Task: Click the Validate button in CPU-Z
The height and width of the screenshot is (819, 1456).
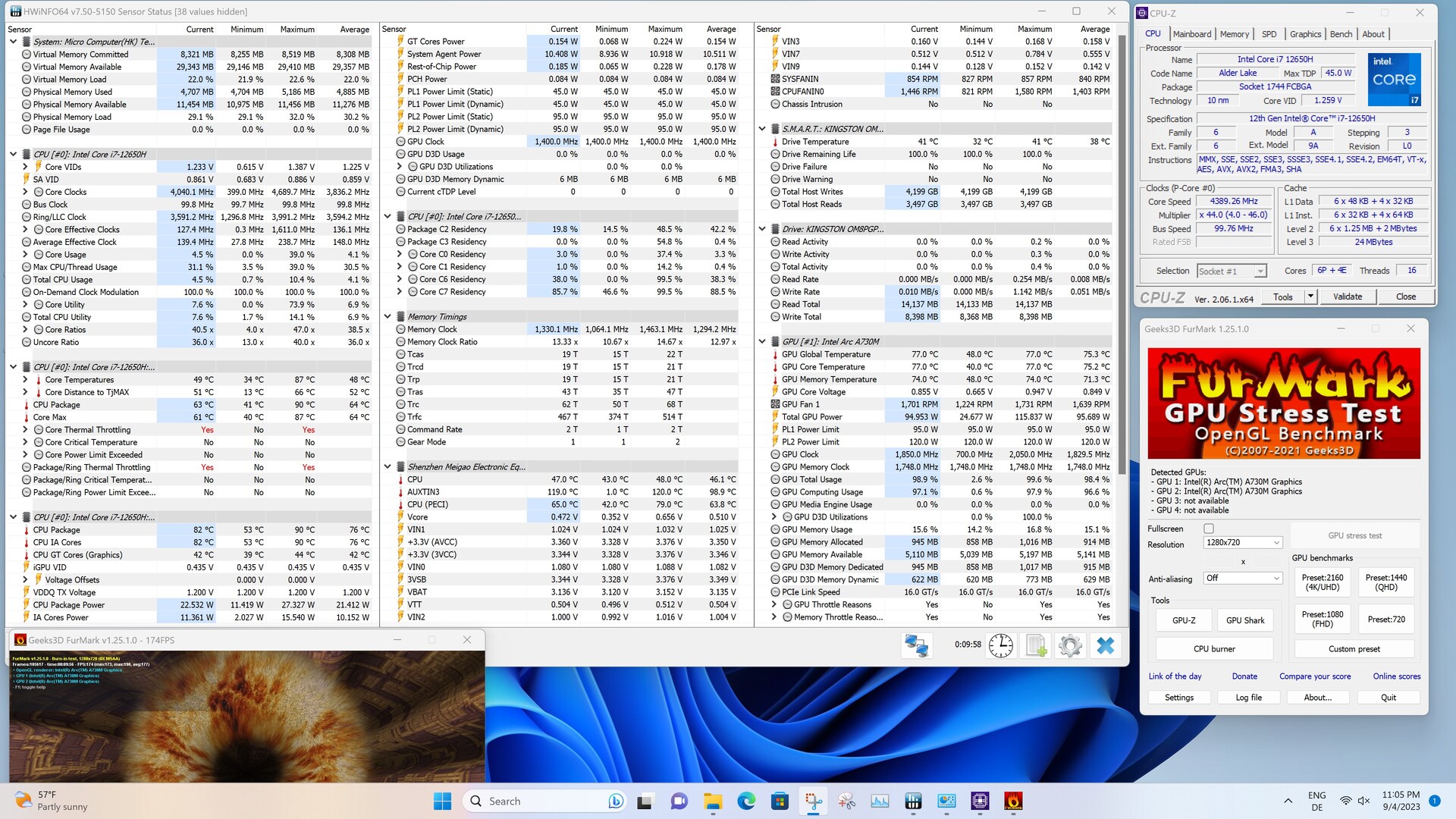Action: click(x=1347, y=297)
